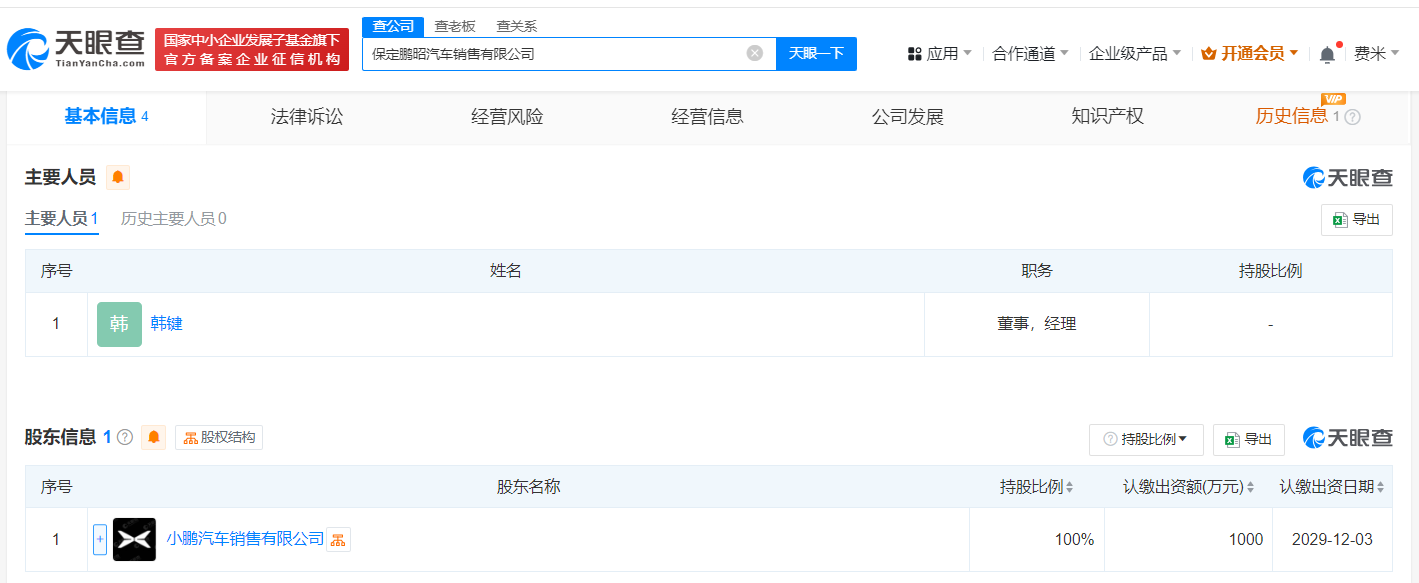Click the notification bell in header
The width and height of the screenshot is (1419, 583).
tap(1327, 54)
